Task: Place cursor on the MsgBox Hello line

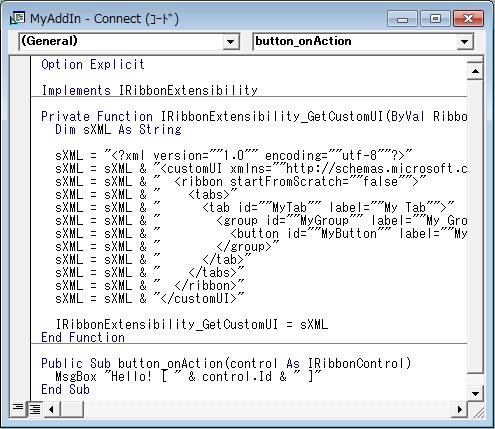Action: 188,376
